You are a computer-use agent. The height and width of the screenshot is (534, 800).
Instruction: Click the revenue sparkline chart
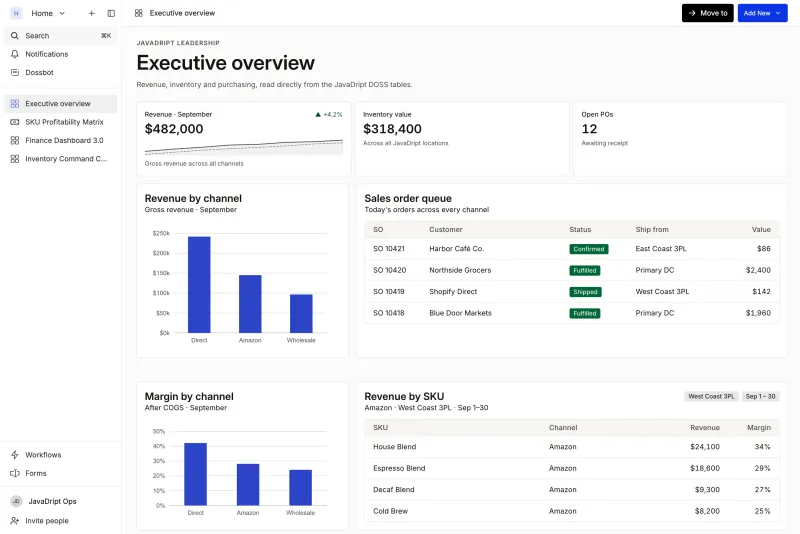tap(244, 147)
